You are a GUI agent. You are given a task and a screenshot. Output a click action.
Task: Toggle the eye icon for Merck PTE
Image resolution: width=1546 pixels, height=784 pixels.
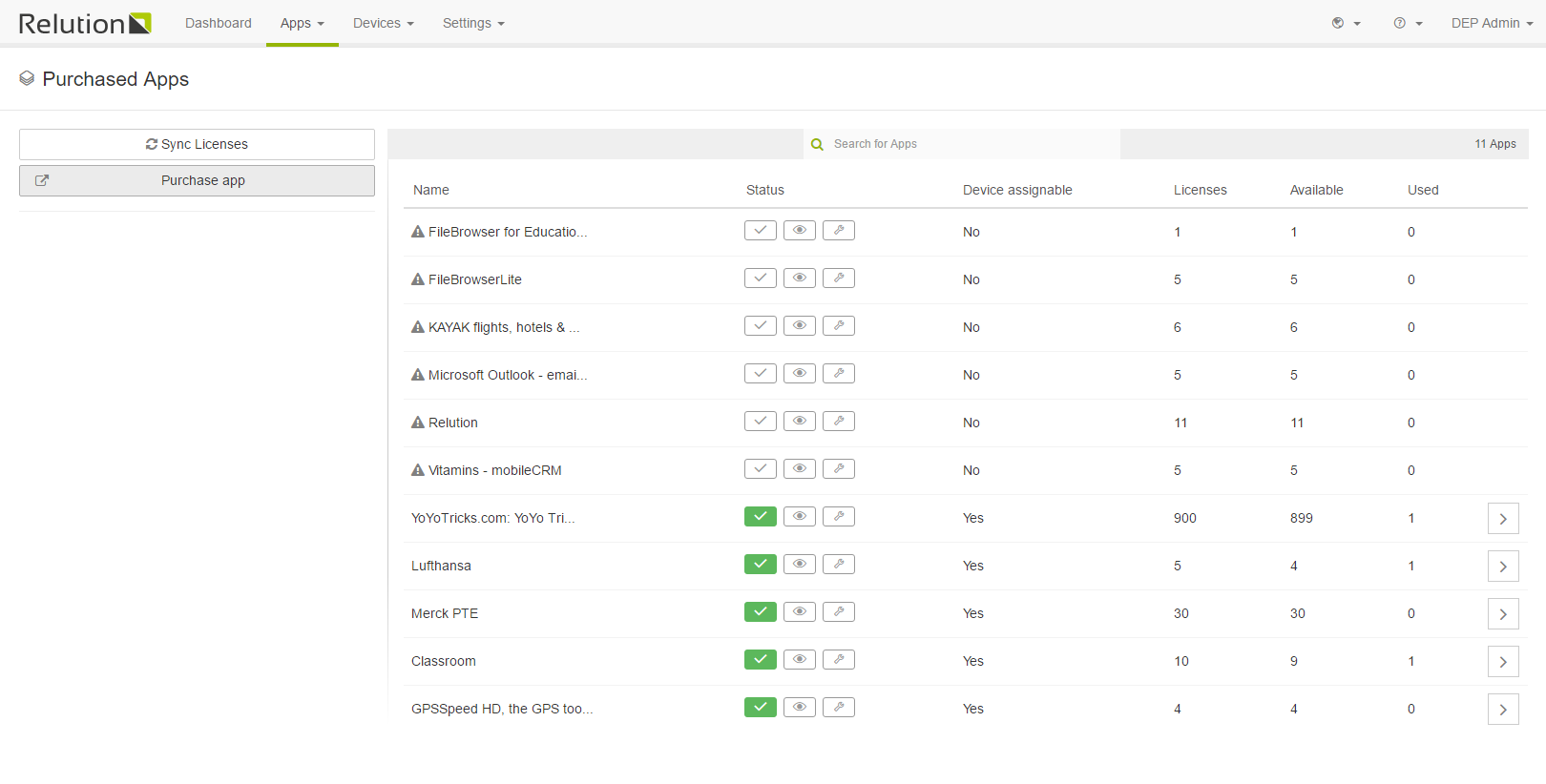[x=800, y=611]
